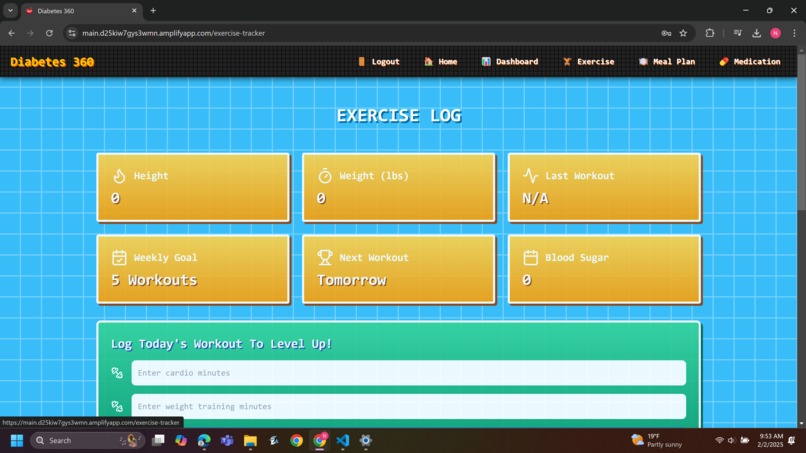Open Visual Studio Code from taskbar
The width and height of the screenshot is (806, 453).
tap(342, 441)
